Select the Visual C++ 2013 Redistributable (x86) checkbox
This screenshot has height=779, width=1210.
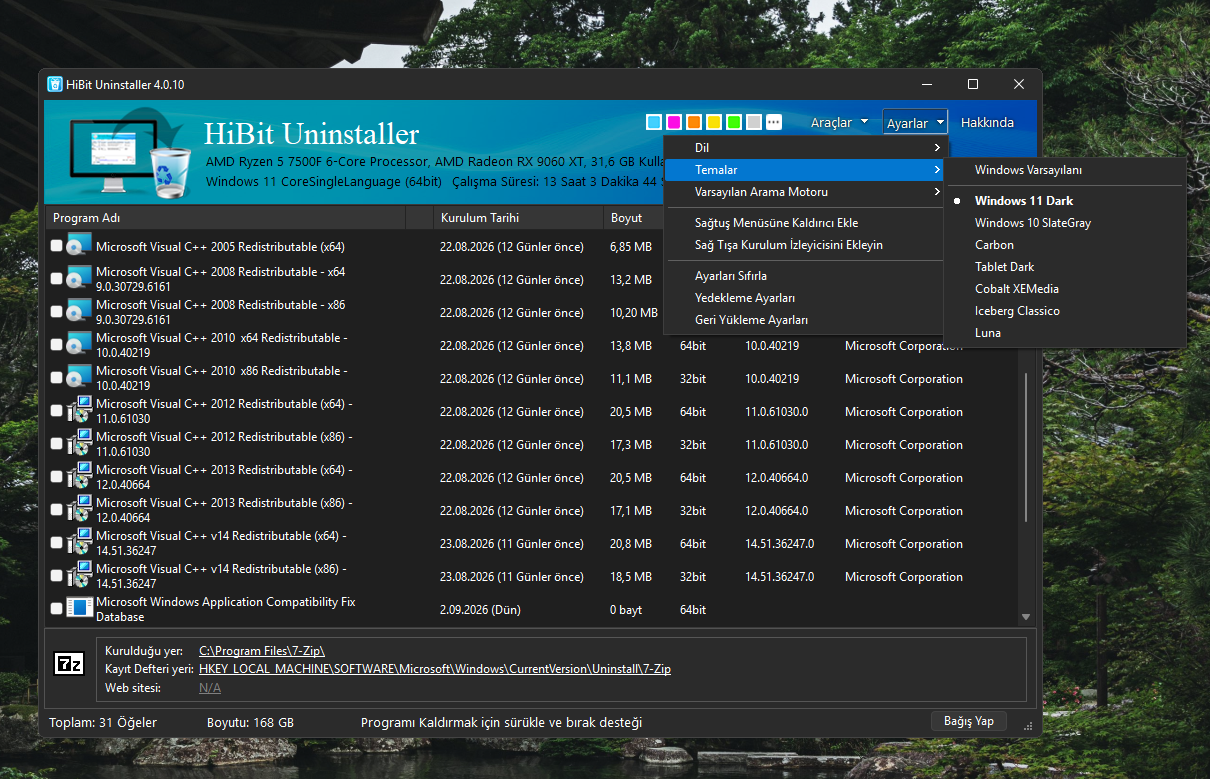tap(56, 510)
